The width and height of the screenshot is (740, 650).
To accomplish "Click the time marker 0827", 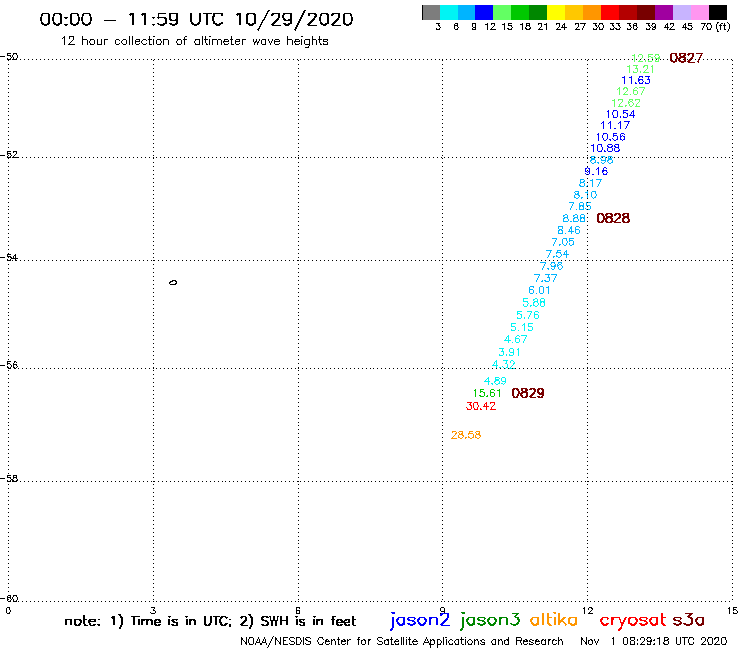I will [686, 58].
